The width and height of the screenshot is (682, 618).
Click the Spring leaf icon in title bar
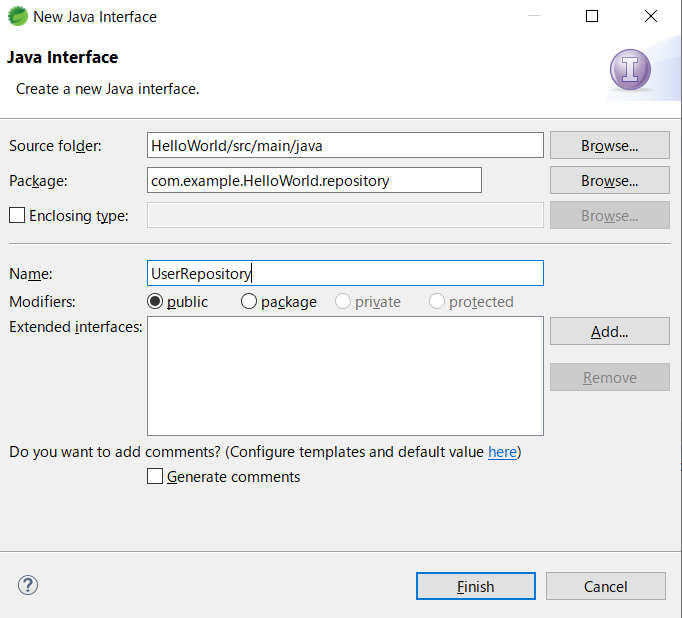pyautogui.click(x=17, y=17)
